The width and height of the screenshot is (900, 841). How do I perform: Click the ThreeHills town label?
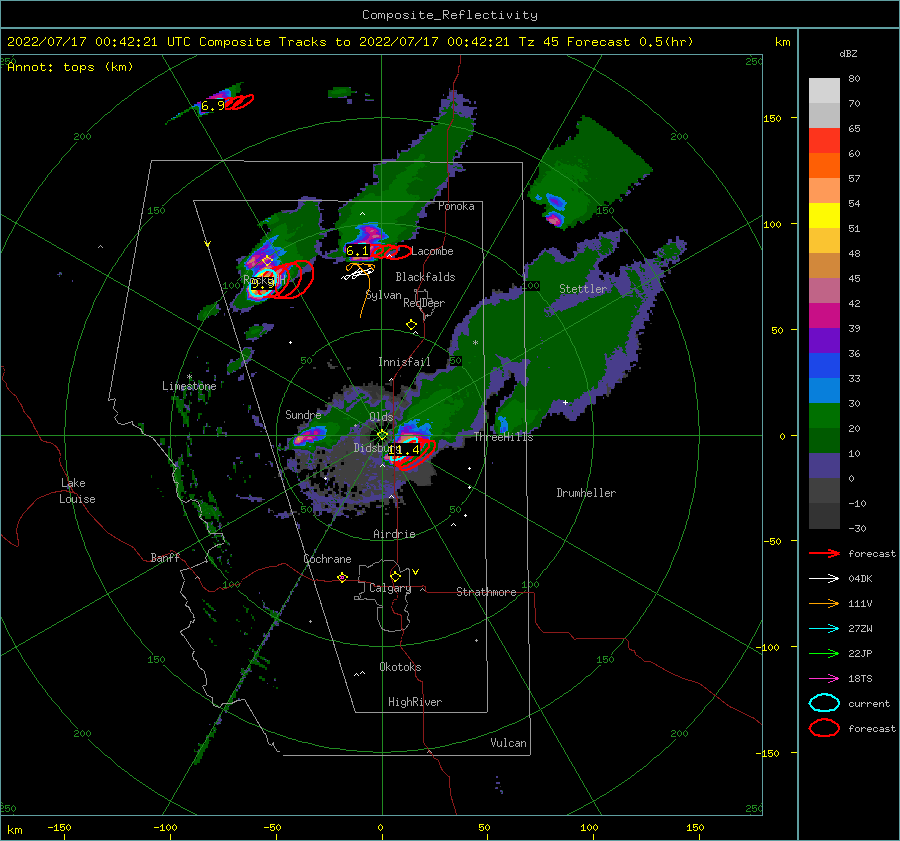503,437
